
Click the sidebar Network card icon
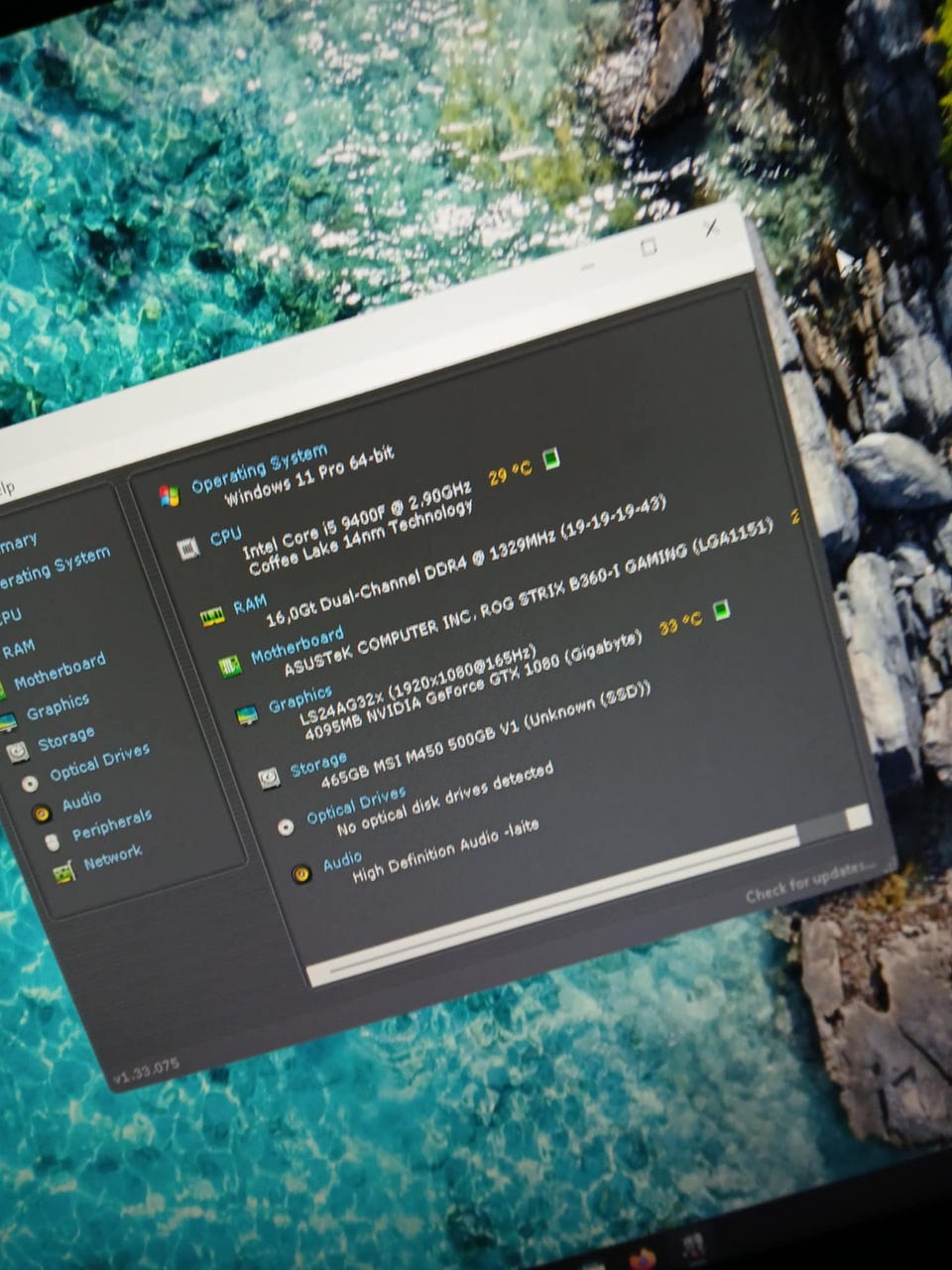pos(63,873)
